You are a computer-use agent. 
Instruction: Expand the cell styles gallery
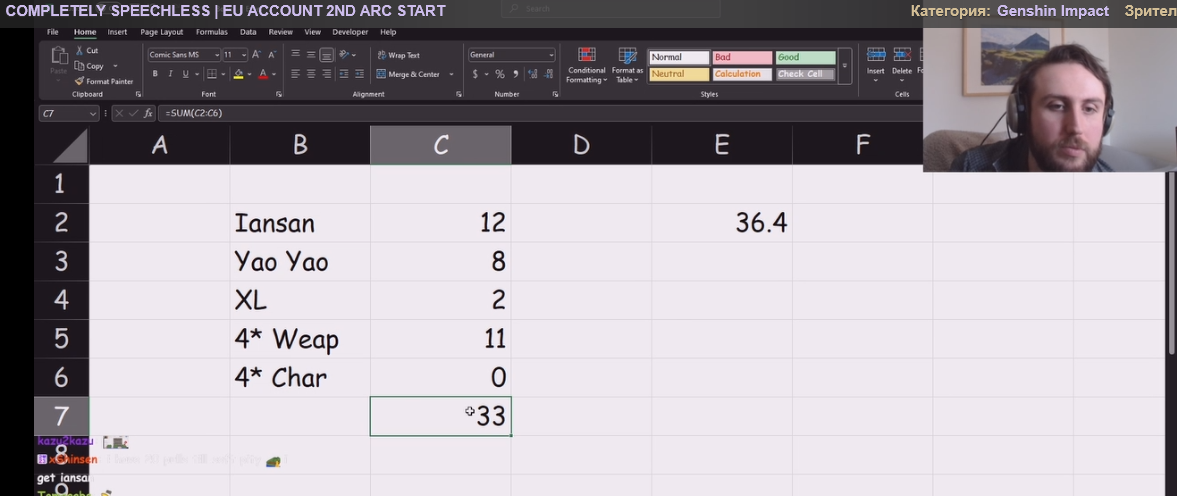click(x=844, y=66)
